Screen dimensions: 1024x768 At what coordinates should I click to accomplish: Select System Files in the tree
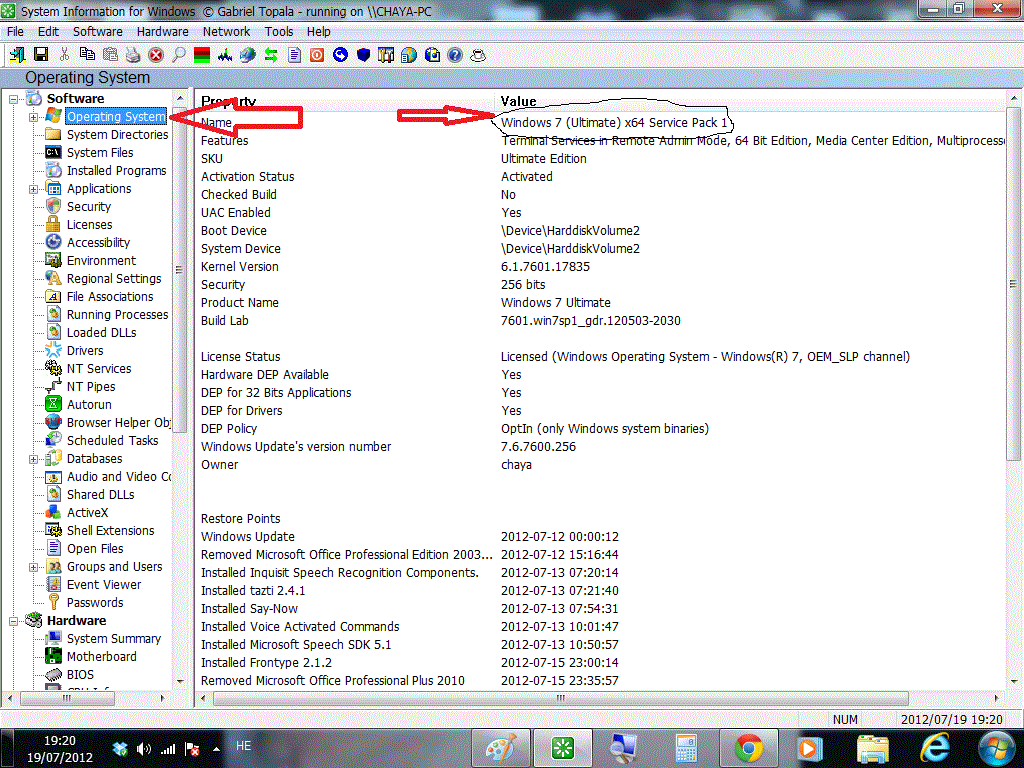(100, 153)
